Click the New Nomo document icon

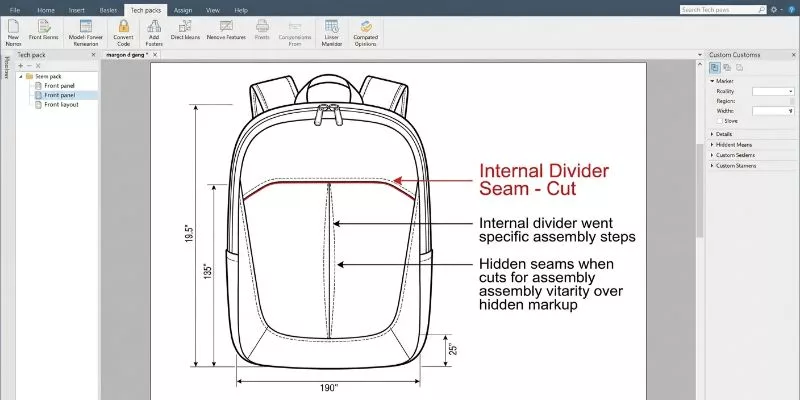click(x=13, y=26)
